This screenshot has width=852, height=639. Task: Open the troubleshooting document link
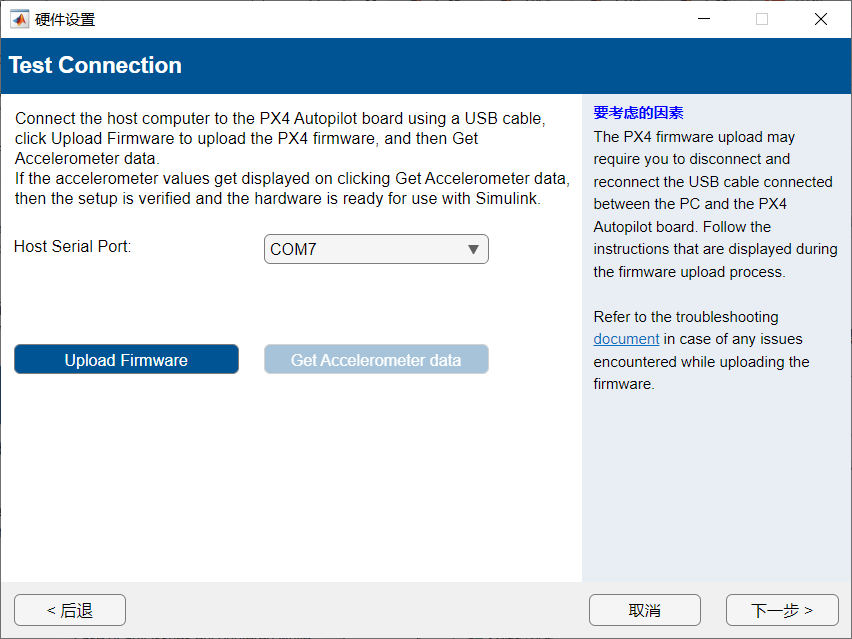pos(626,339)
